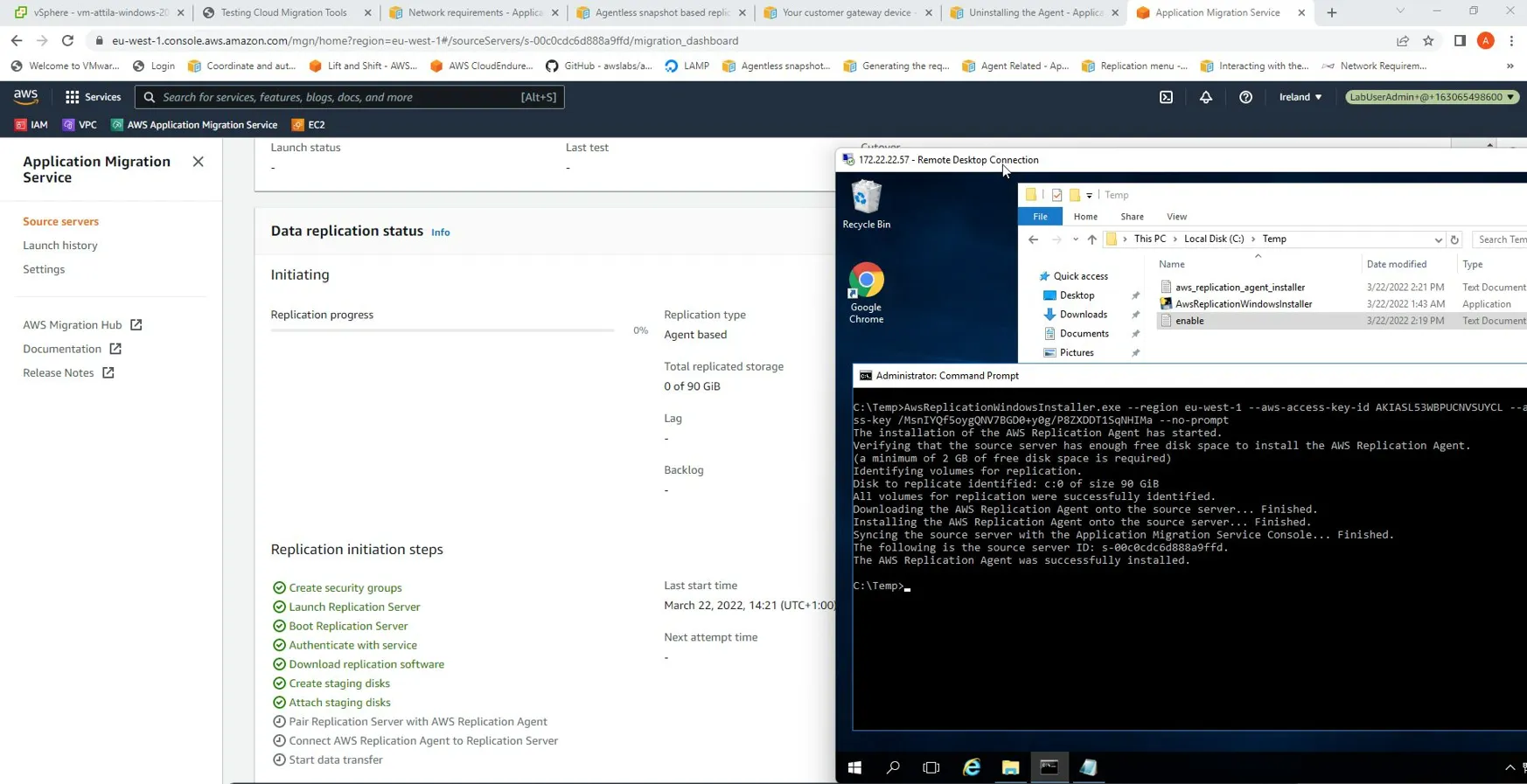Open the Documentation external link
The image size is (1527, 784).
[x=72, y=349]
